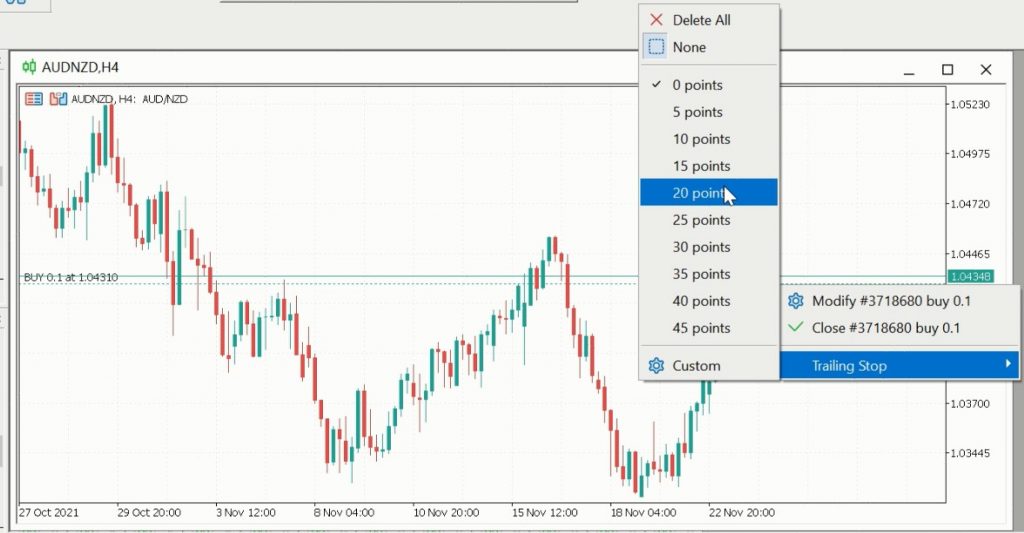Choose 25 points trailing stop
1024x533 pixels.
(x=709, y=220)
